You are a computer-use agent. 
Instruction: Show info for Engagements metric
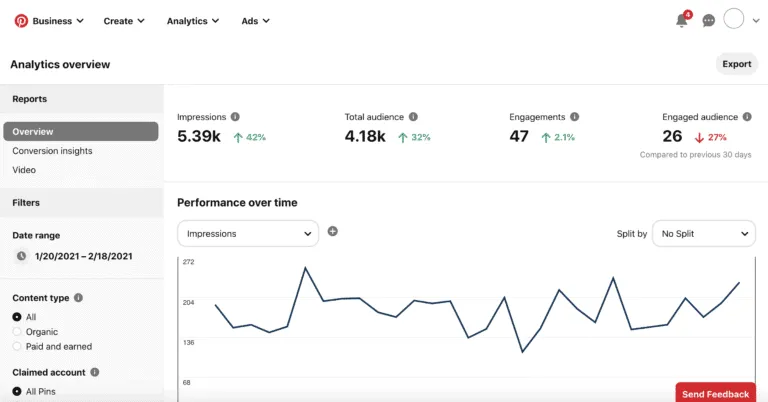[575, 117]
